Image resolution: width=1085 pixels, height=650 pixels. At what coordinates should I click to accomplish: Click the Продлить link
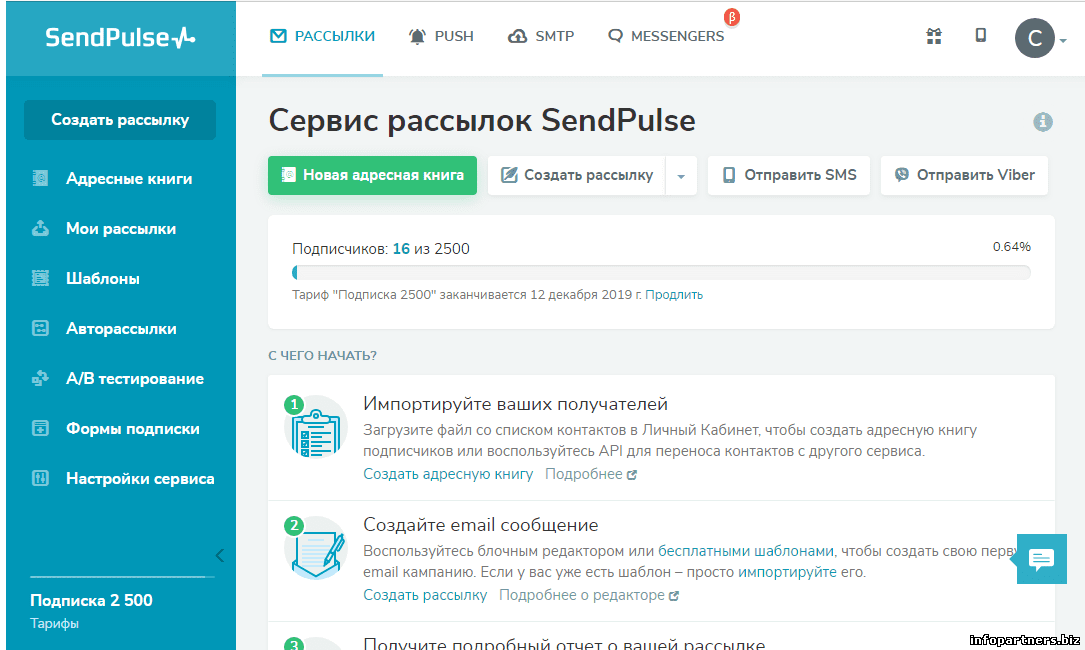[x=674, y=294]
